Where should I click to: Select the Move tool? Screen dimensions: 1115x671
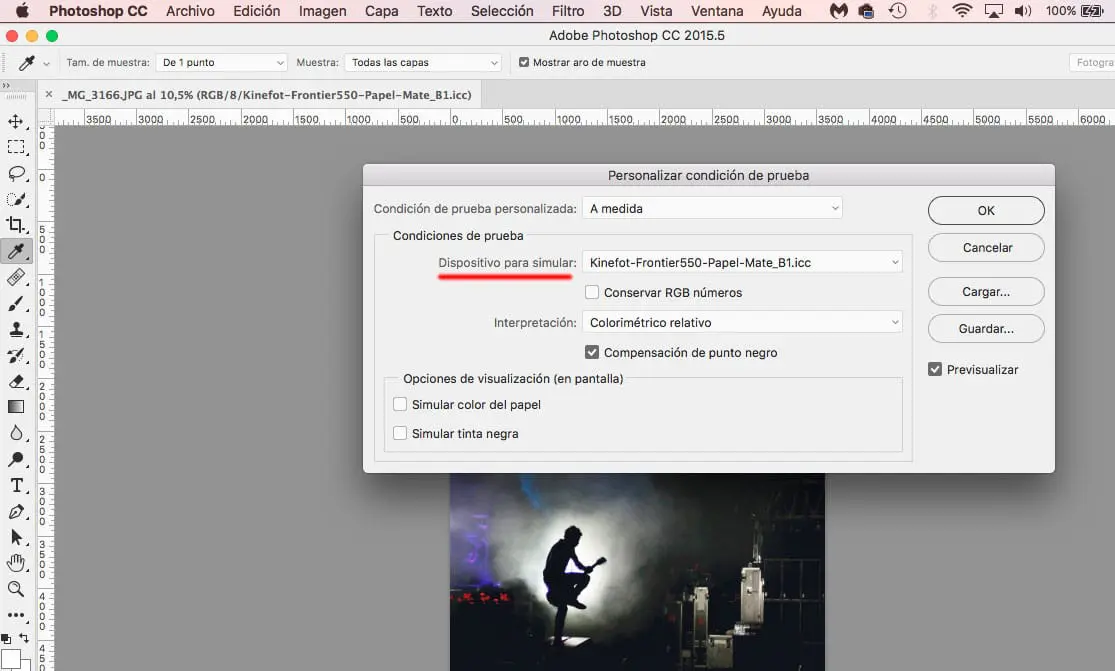16,122
